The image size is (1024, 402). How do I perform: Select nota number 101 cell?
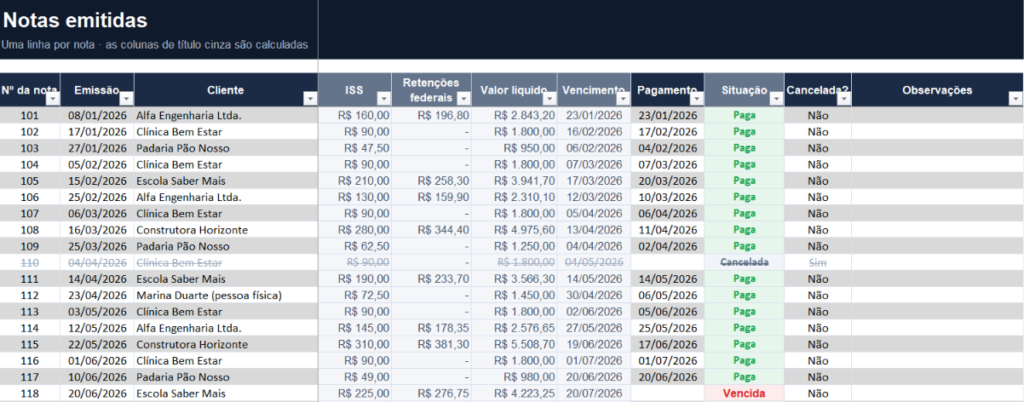(30, 116)
